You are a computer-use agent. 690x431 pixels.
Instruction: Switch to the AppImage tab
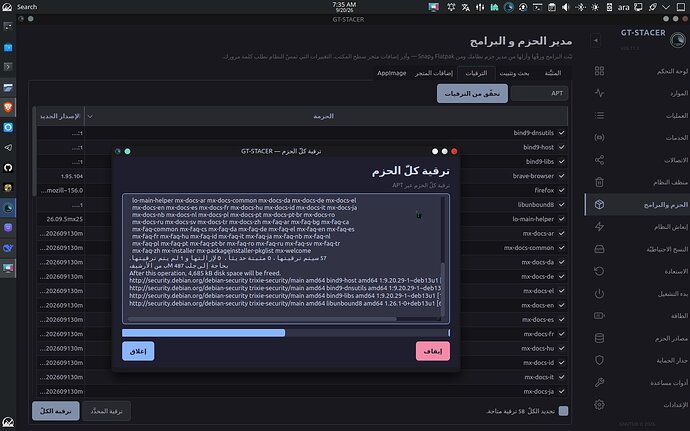392,73
